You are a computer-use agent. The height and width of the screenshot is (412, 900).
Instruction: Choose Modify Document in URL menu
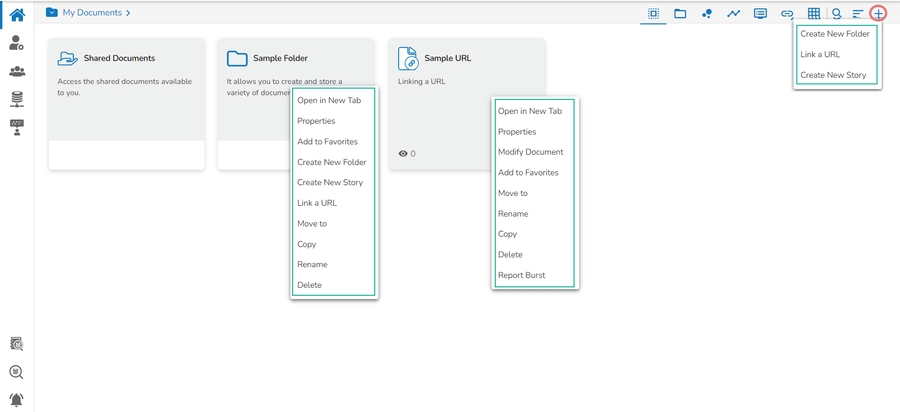tap(530, 152)
